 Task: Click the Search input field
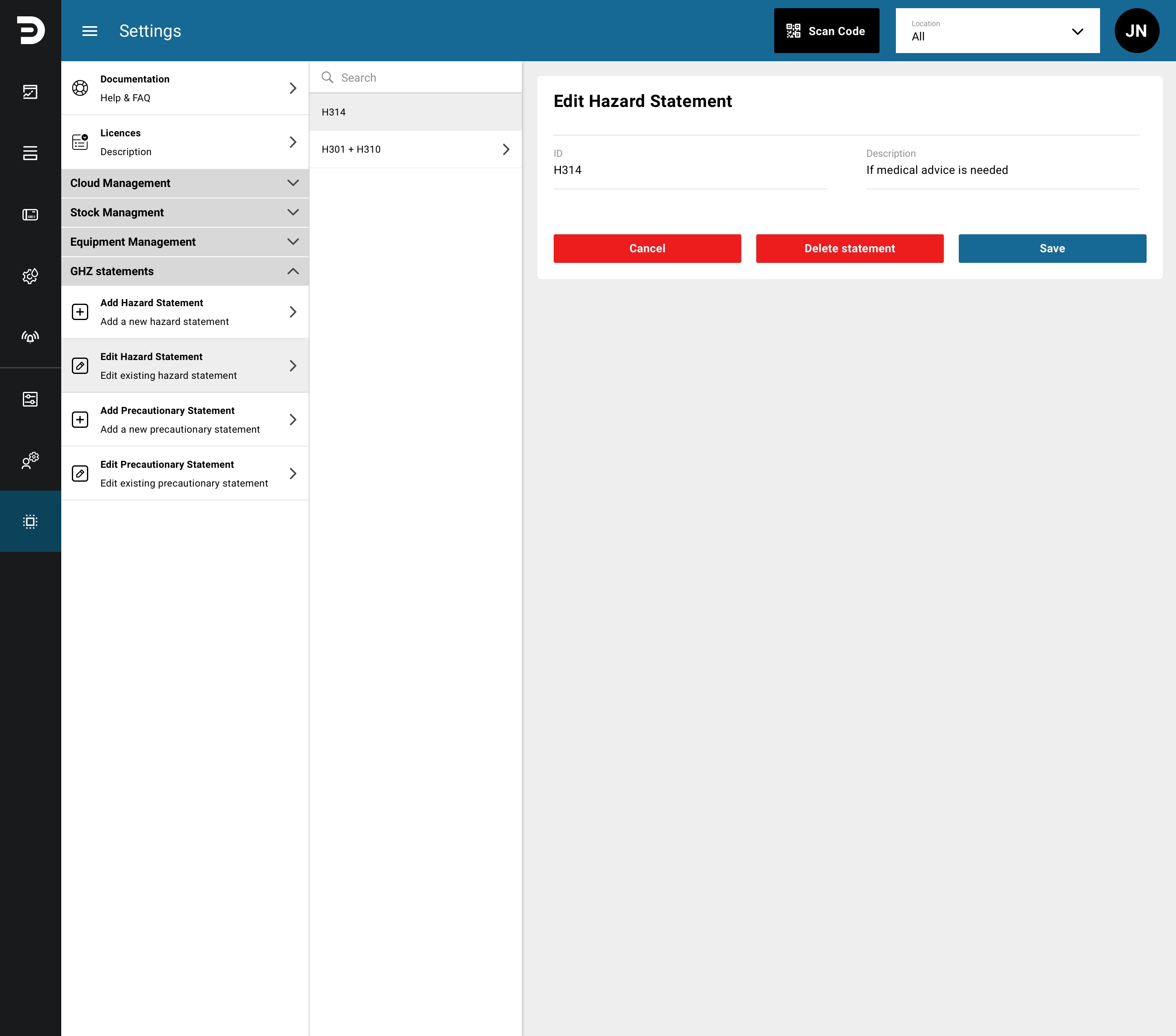tap(415, 78)
